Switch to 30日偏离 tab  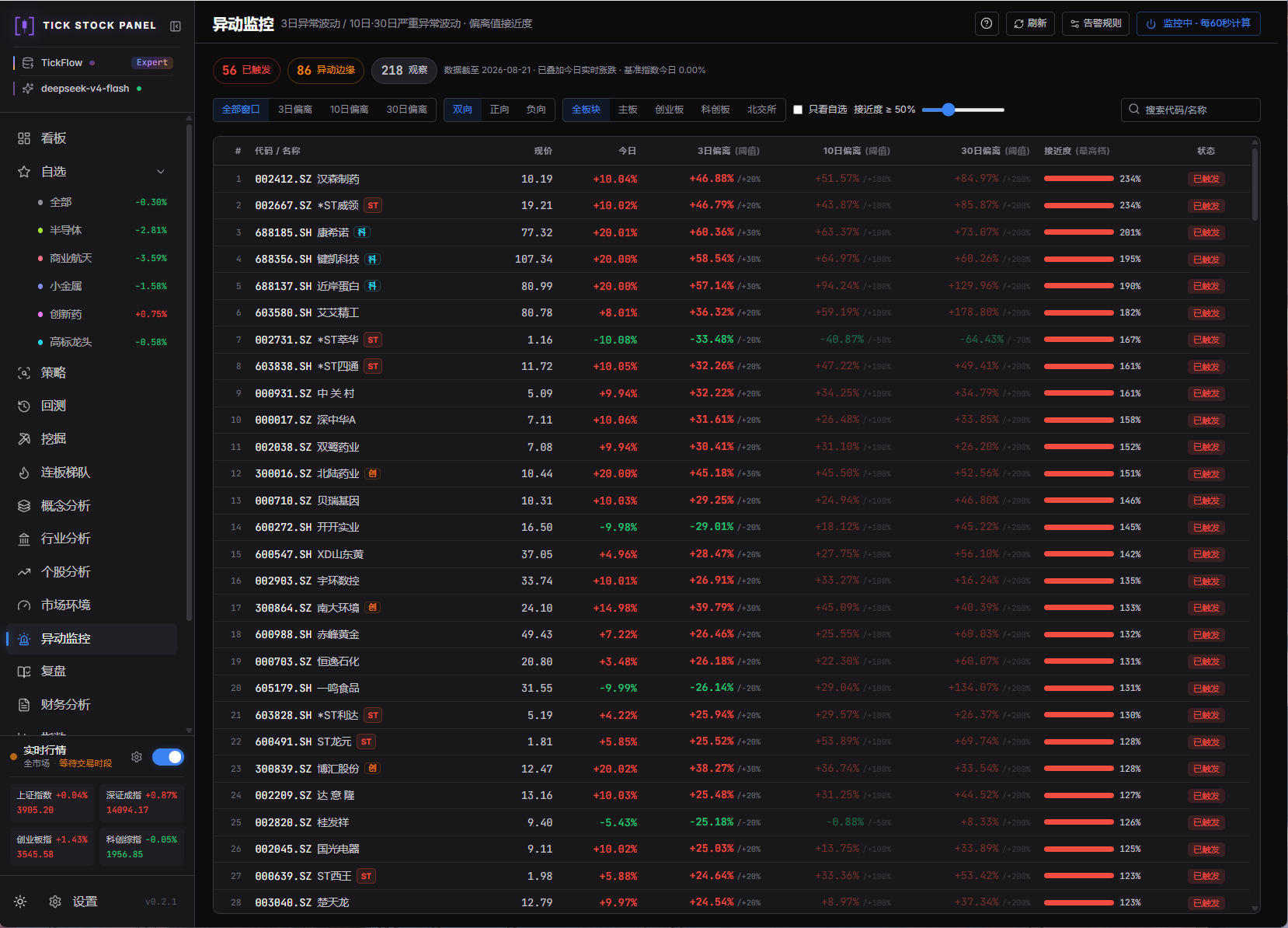[407, 110]
